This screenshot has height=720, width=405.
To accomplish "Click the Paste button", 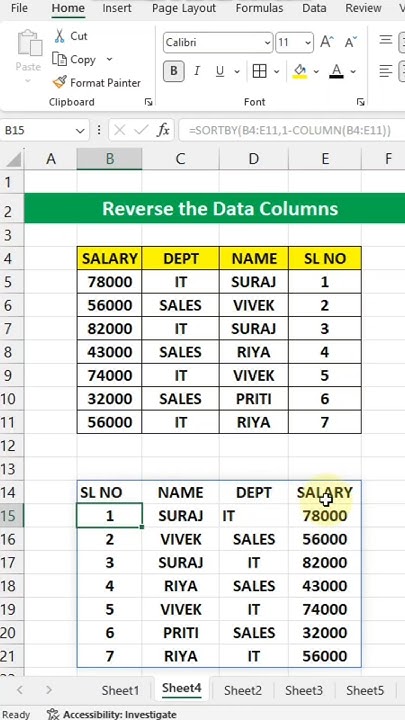I will [x=28, y=56].
